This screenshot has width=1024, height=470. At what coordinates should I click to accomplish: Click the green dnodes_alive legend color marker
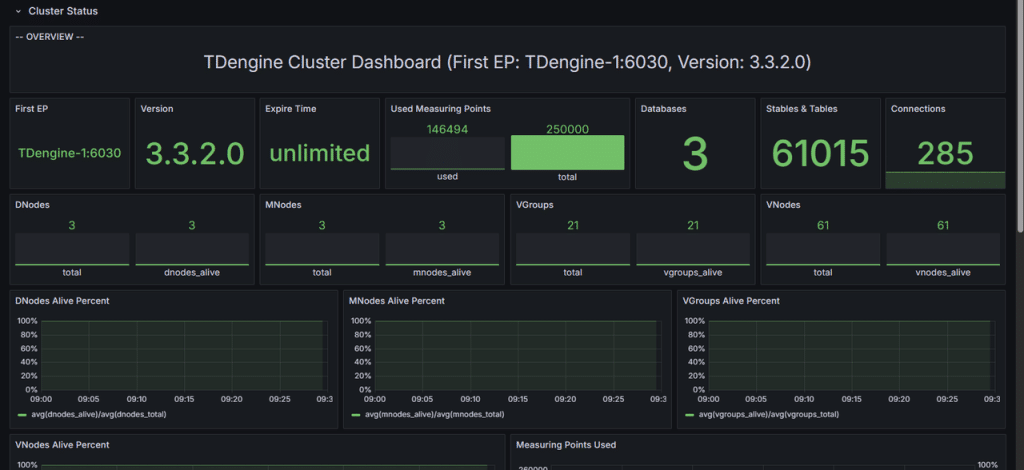click(x=22, y=415)
